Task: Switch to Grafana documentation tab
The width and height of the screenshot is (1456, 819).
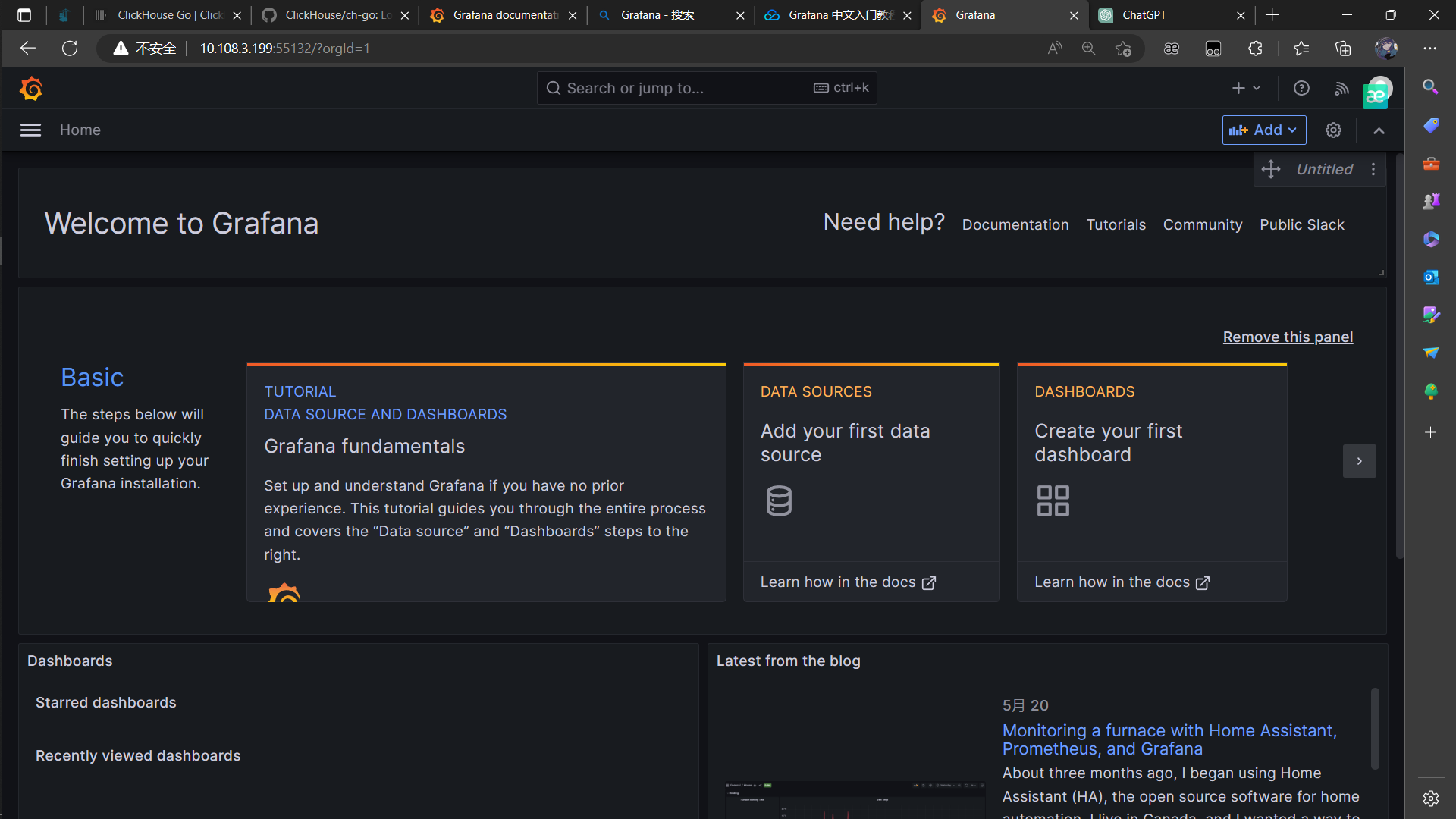Action: pyautogui.click(x=502, y=15)
